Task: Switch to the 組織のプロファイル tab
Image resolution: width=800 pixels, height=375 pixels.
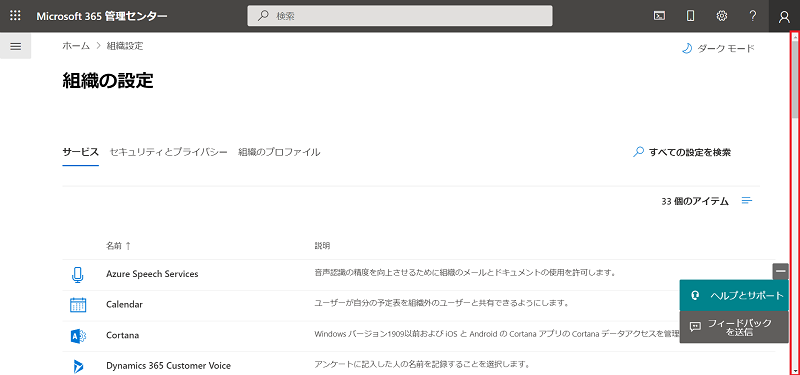Action: 279,152
